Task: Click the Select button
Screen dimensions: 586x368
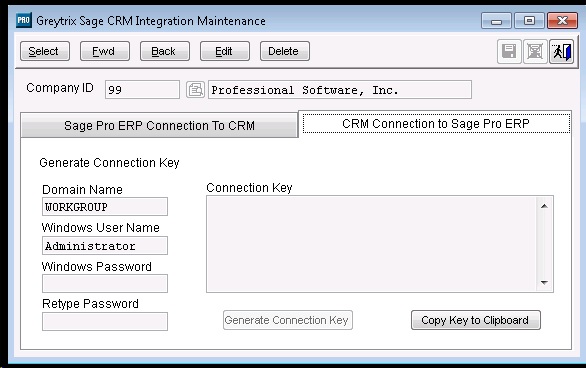Action: [45, 51]
